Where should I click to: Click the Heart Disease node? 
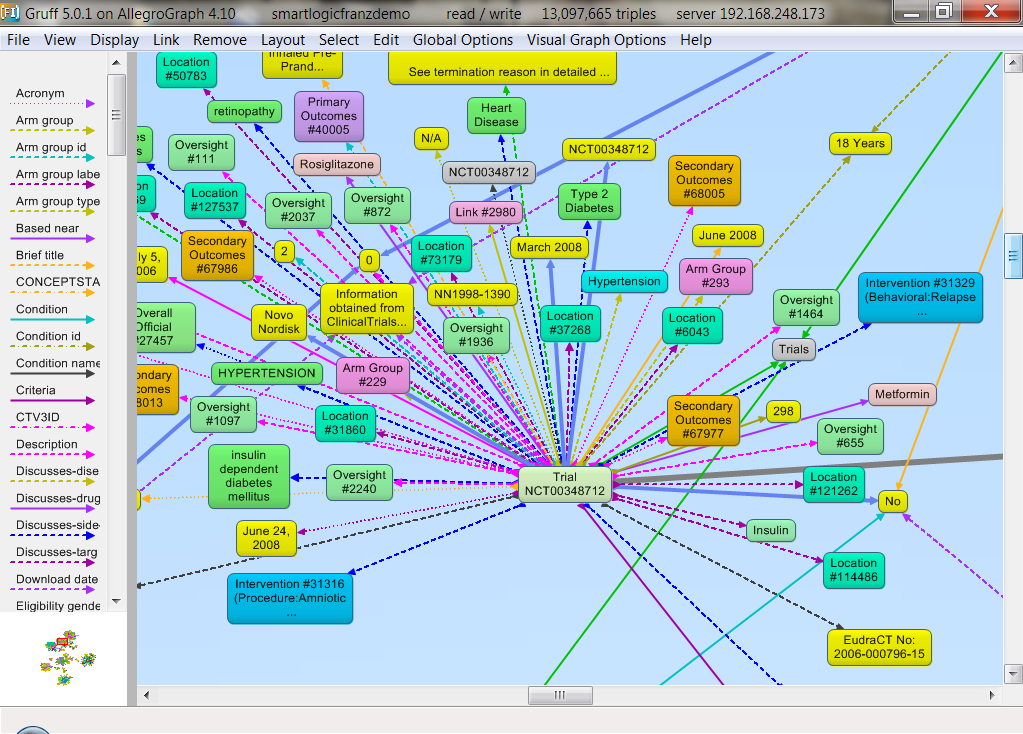[x=496, y=115]
